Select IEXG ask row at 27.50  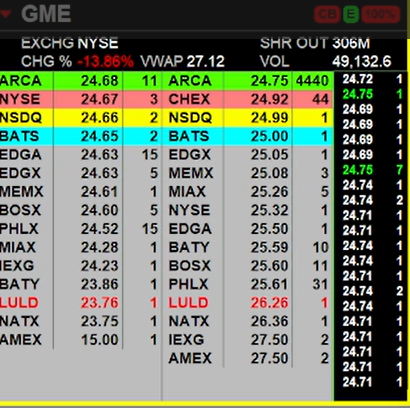(248, 340)
